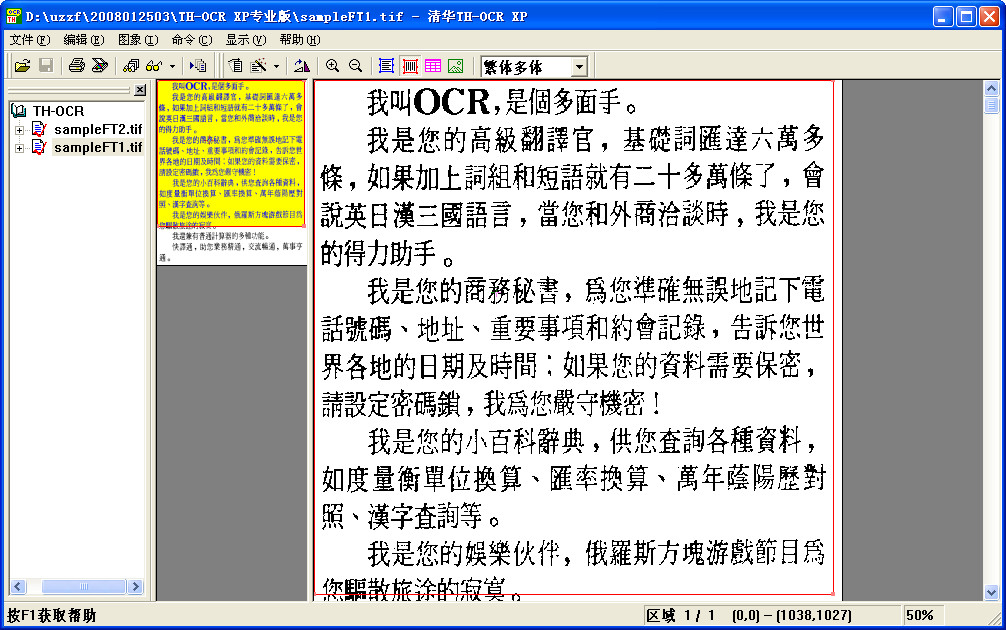
Task: Select the TH-OCR root node
Action: tap(58, 111)
